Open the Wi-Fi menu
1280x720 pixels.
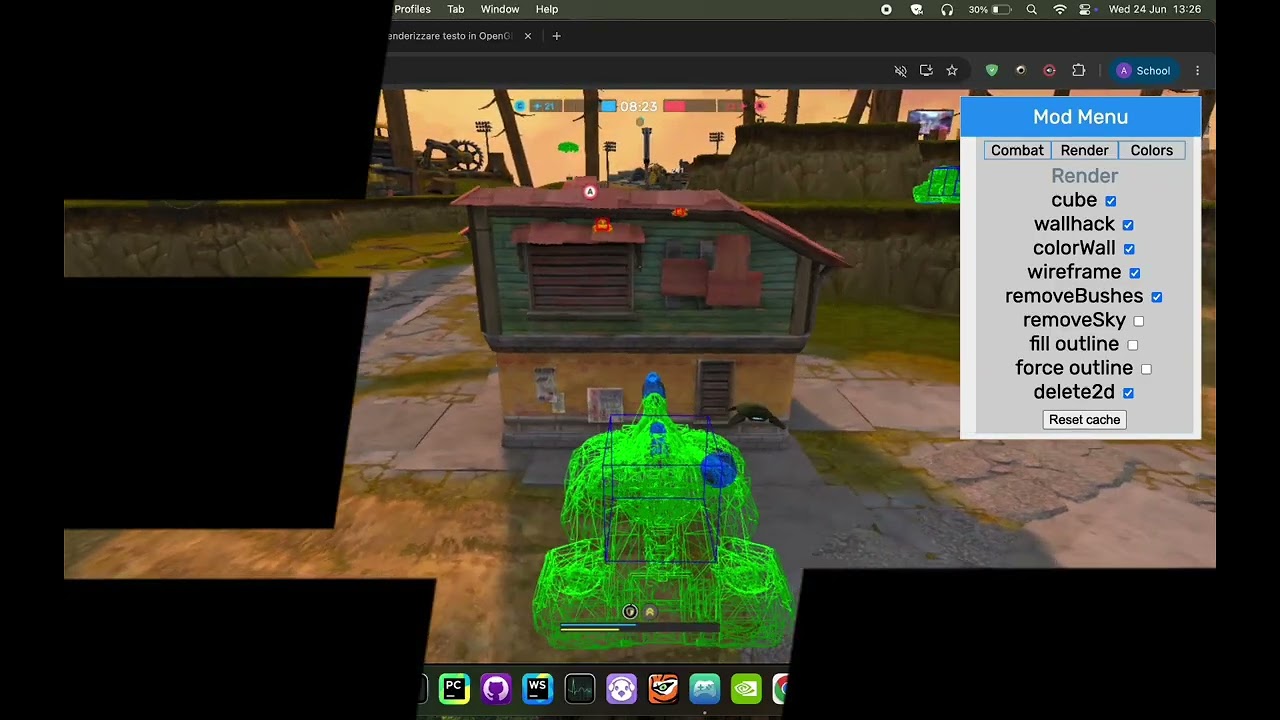1060,9
